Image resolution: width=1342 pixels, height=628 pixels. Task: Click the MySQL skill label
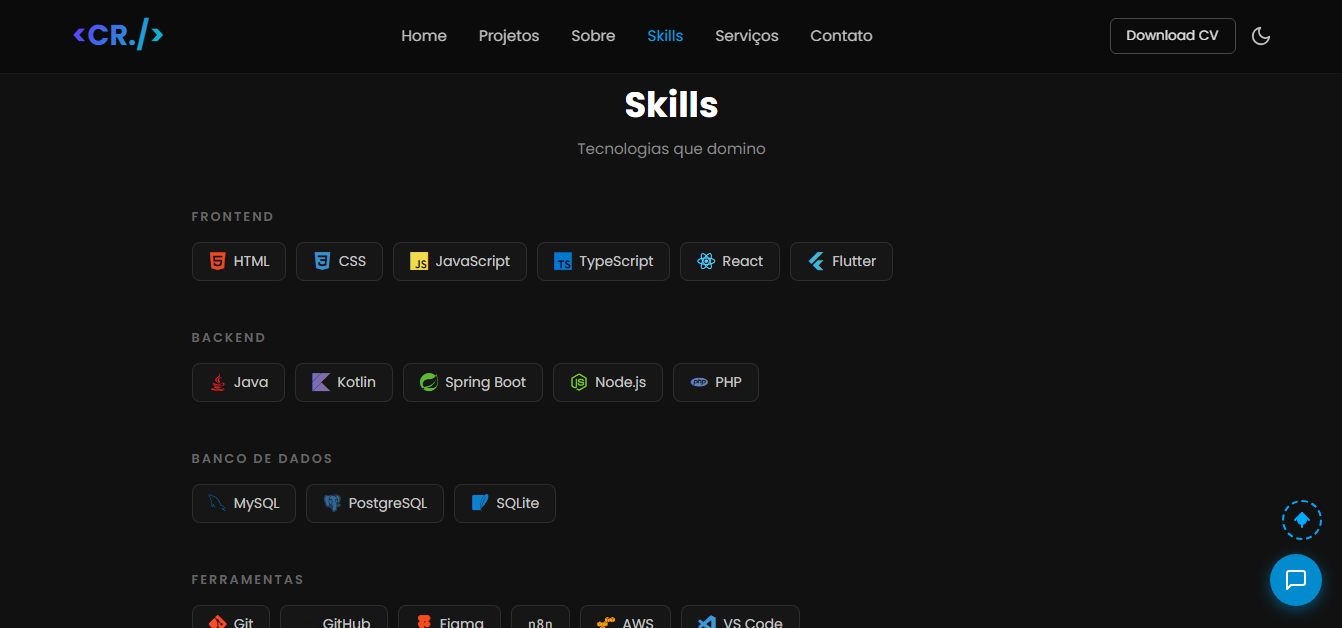pos(257,504)
